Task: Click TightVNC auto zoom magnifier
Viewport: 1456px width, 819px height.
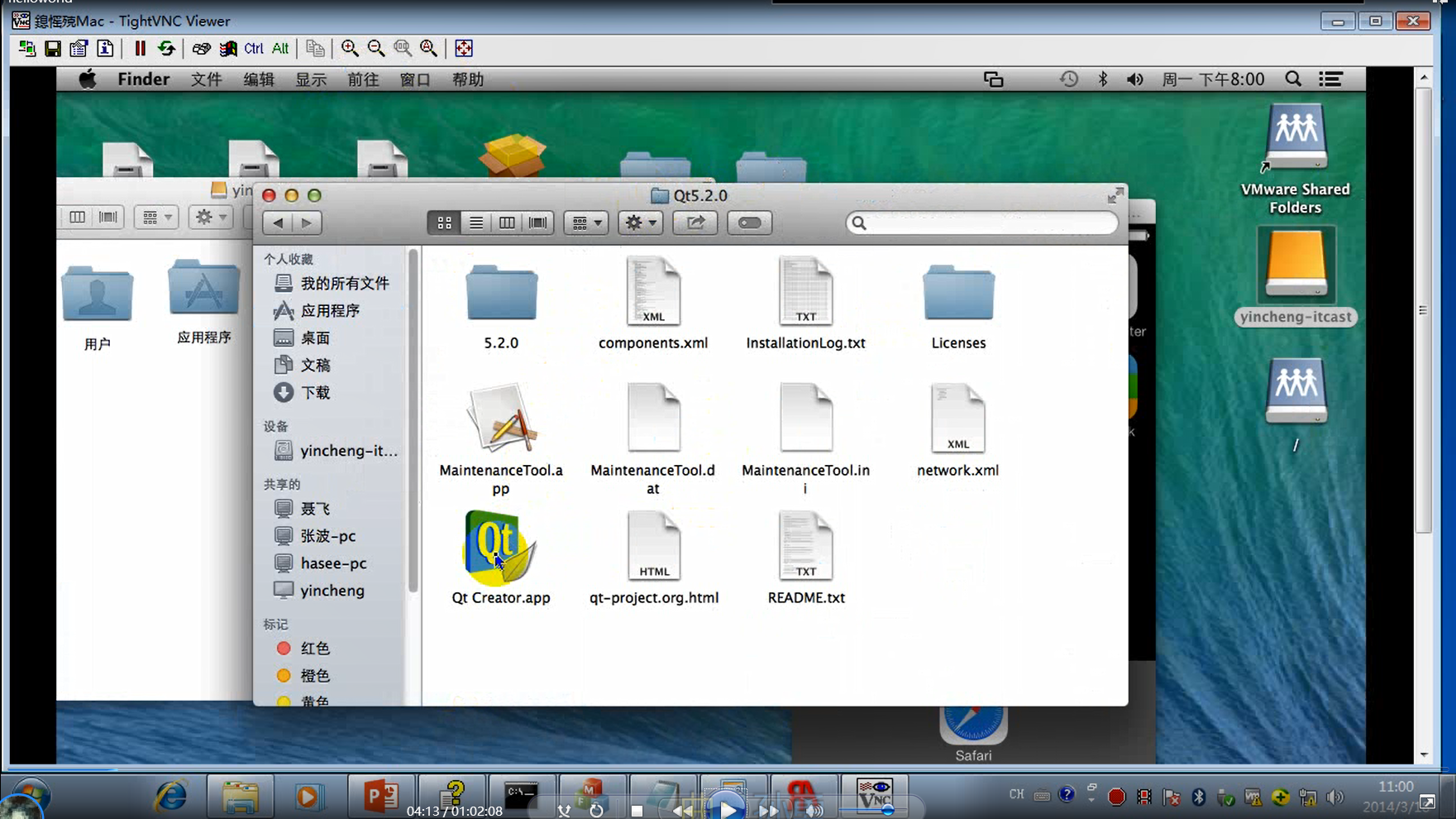Action: 429,48
